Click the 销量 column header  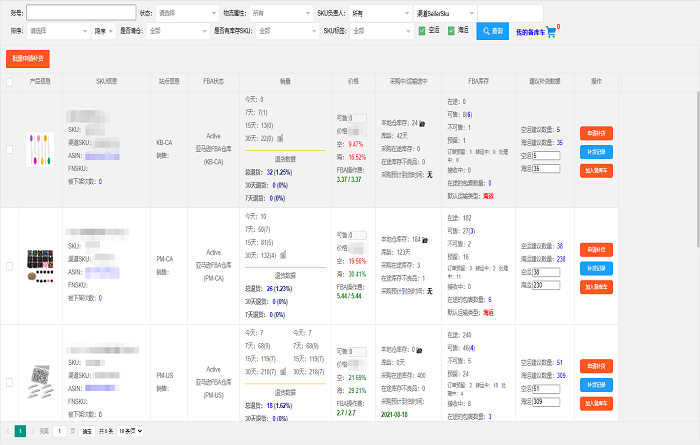(285, 81)
